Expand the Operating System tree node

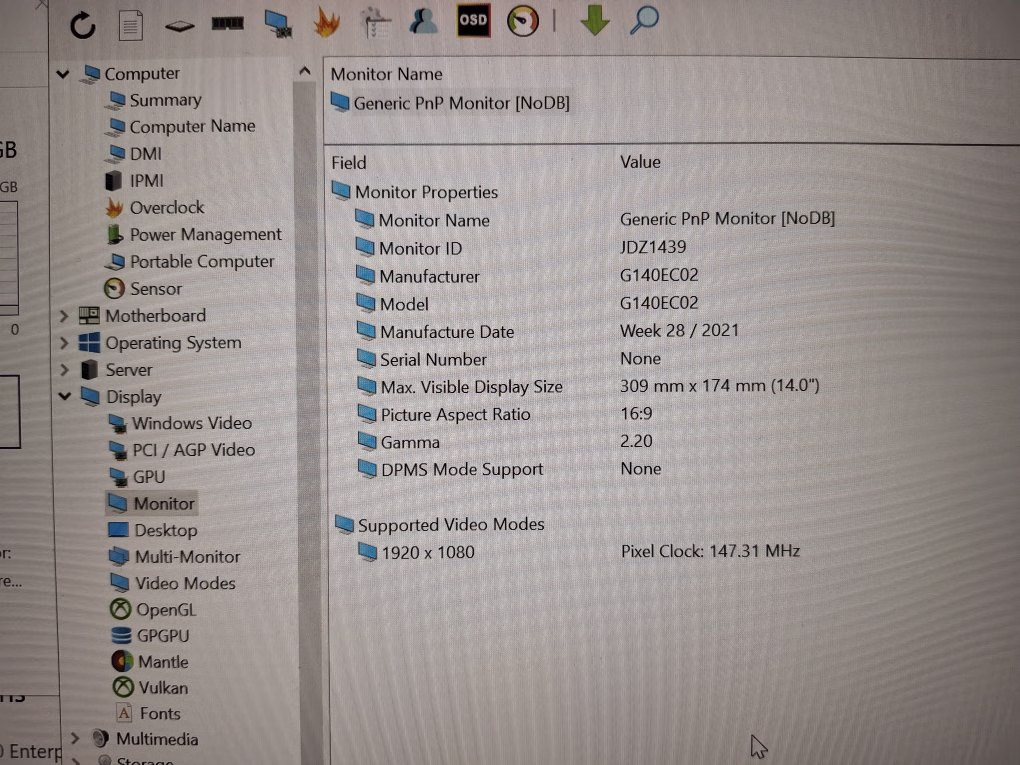click(x=64, y=343)
